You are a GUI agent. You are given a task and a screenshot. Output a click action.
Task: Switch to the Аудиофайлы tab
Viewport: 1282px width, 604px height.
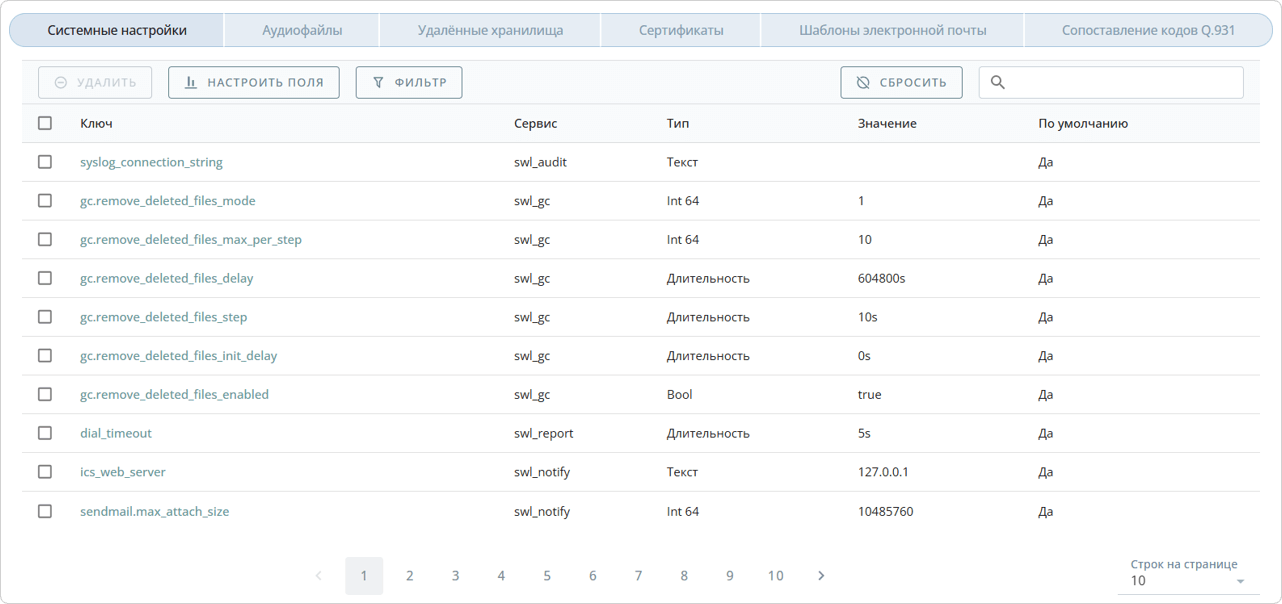click(302, 30)
